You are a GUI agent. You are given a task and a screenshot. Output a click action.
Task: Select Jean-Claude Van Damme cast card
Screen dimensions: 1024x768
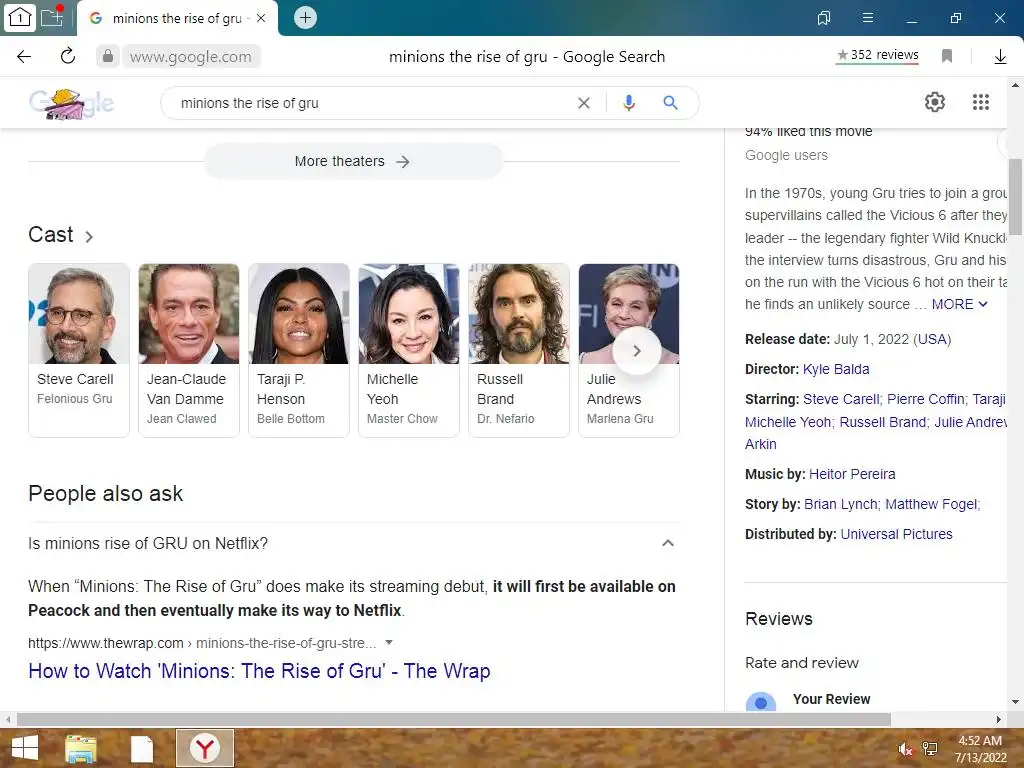189,350
